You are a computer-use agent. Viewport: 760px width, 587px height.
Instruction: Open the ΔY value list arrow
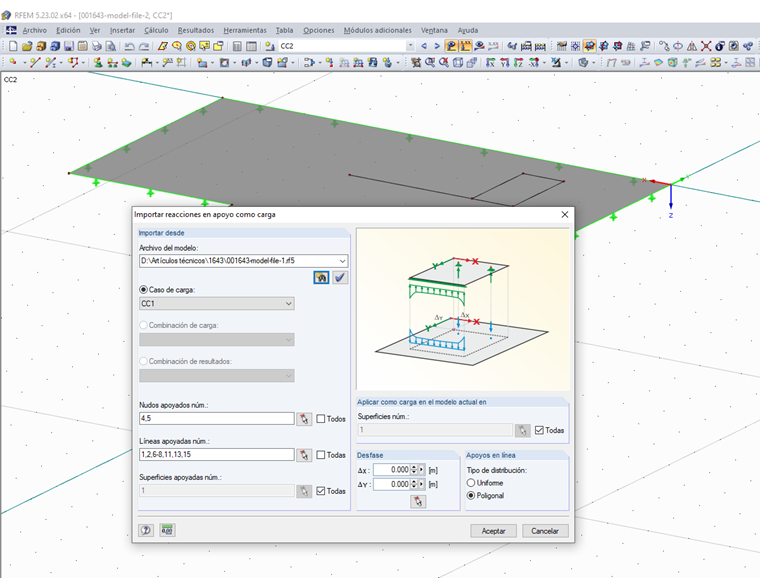422,484
